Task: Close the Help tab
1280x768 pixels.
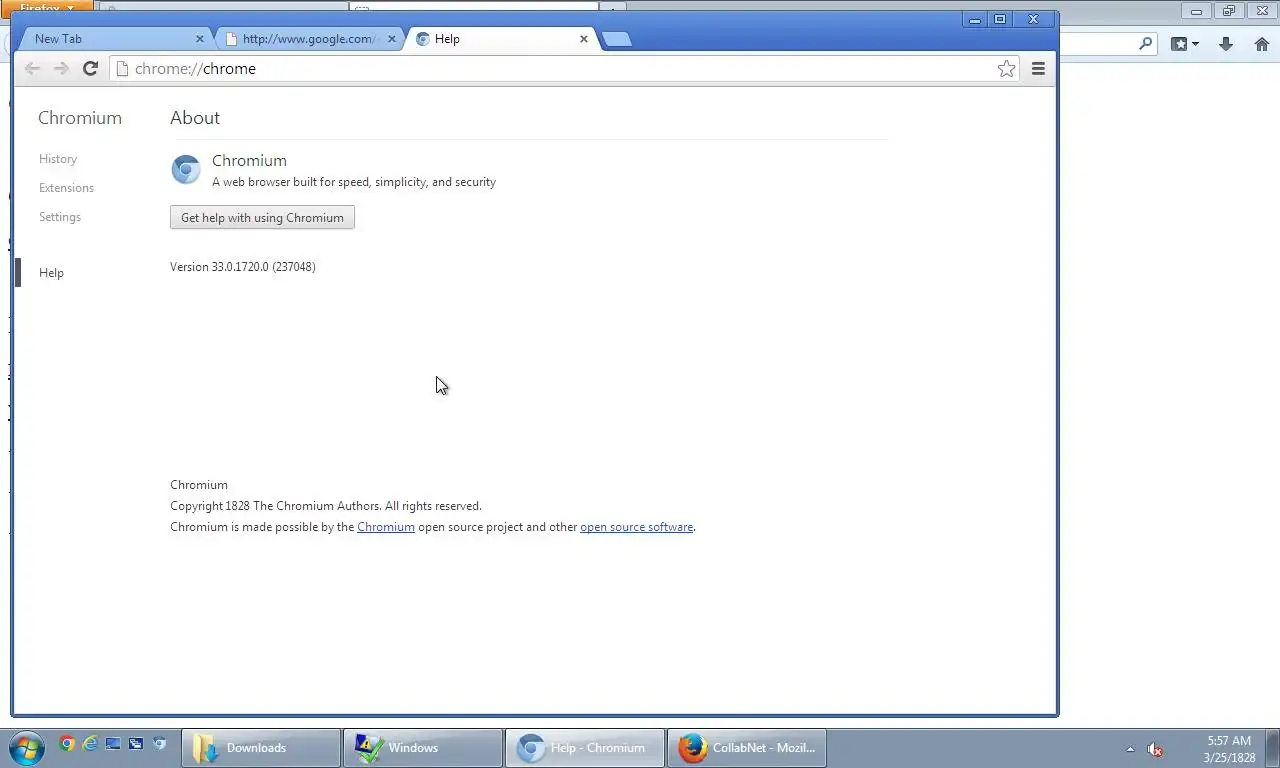Action: point(584,39)
